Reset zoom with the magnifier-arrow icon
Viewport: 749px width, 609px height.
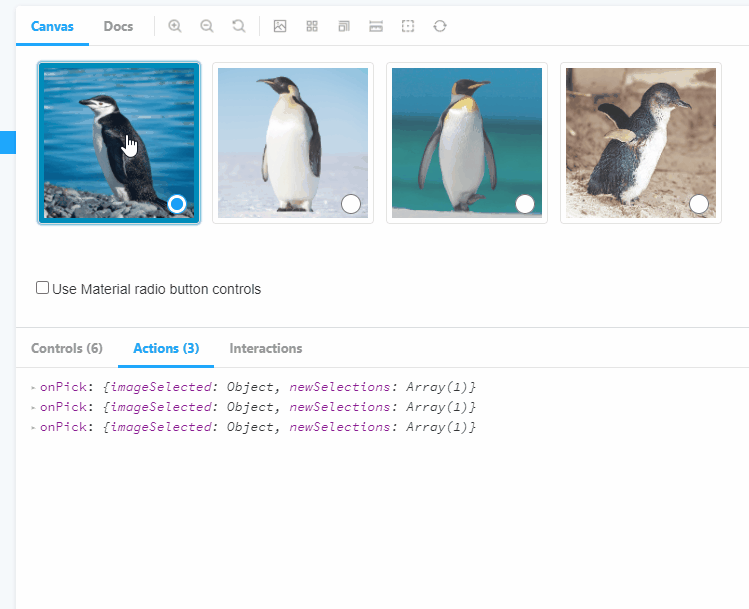click(x=239, y=26)
